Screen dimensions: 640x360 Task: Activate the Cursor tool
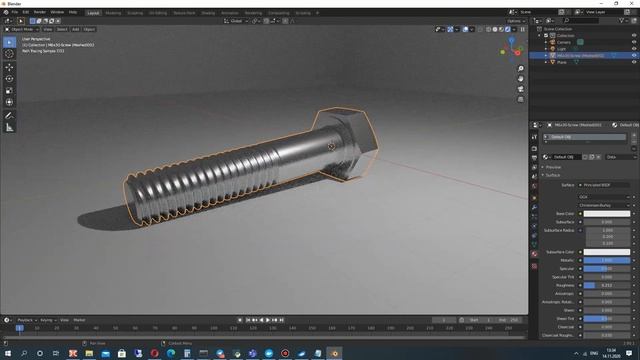pos(9,54)
